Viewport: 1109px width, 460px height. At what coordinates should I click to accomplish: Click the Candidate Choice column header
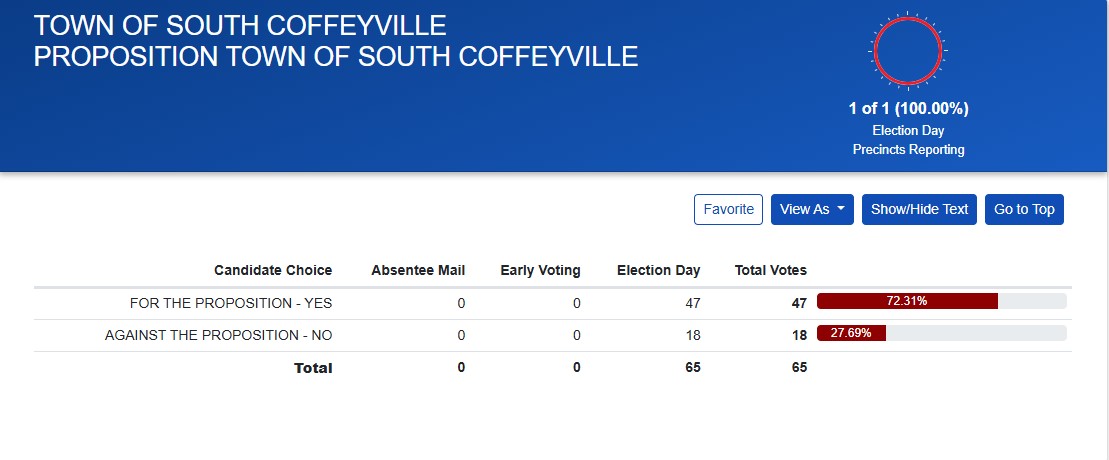(x=273, y=270)
